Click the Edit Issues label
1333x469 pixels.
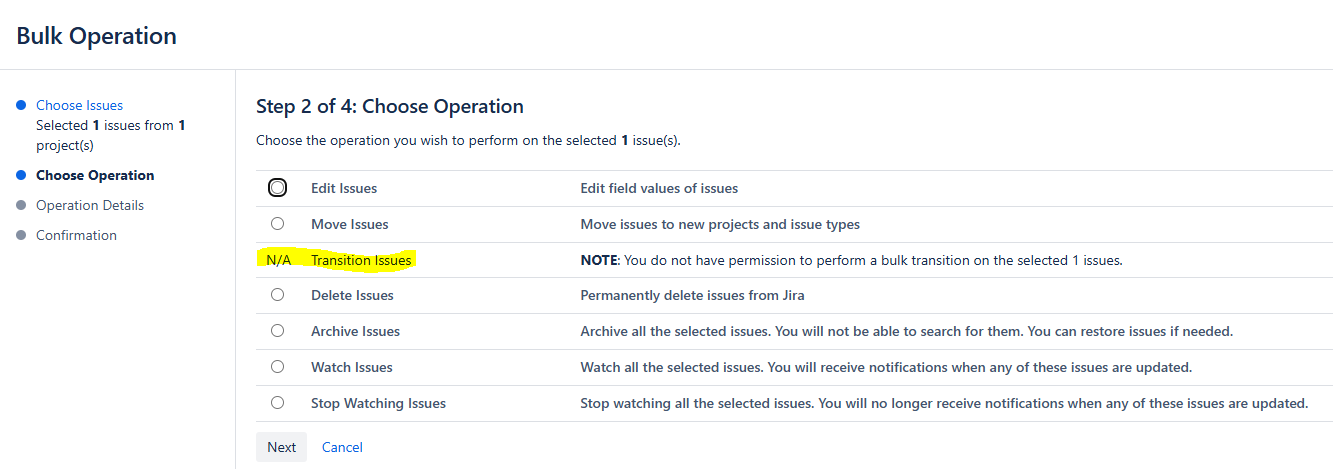click(344, 188)
